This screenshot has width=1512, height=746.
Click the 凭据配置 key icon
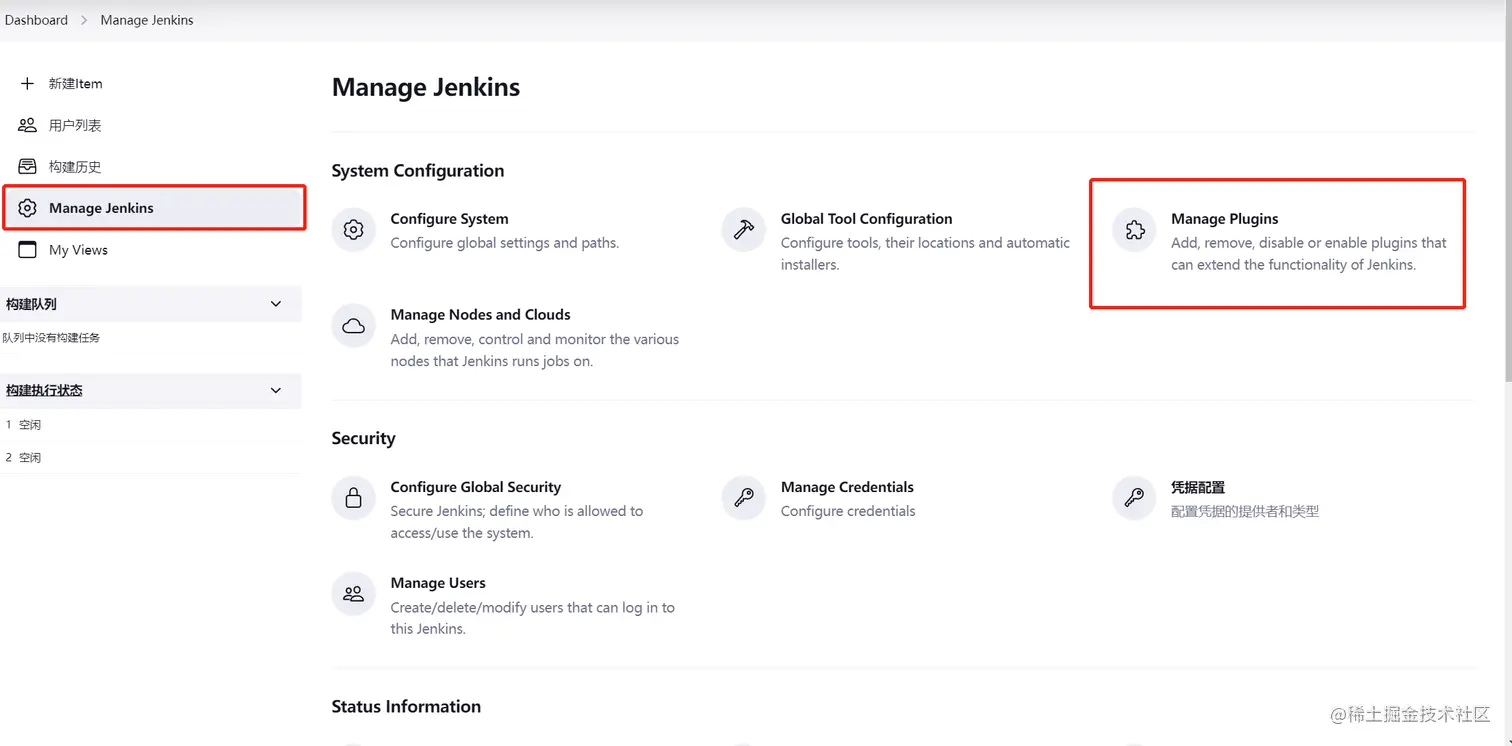pos(1134,498)
